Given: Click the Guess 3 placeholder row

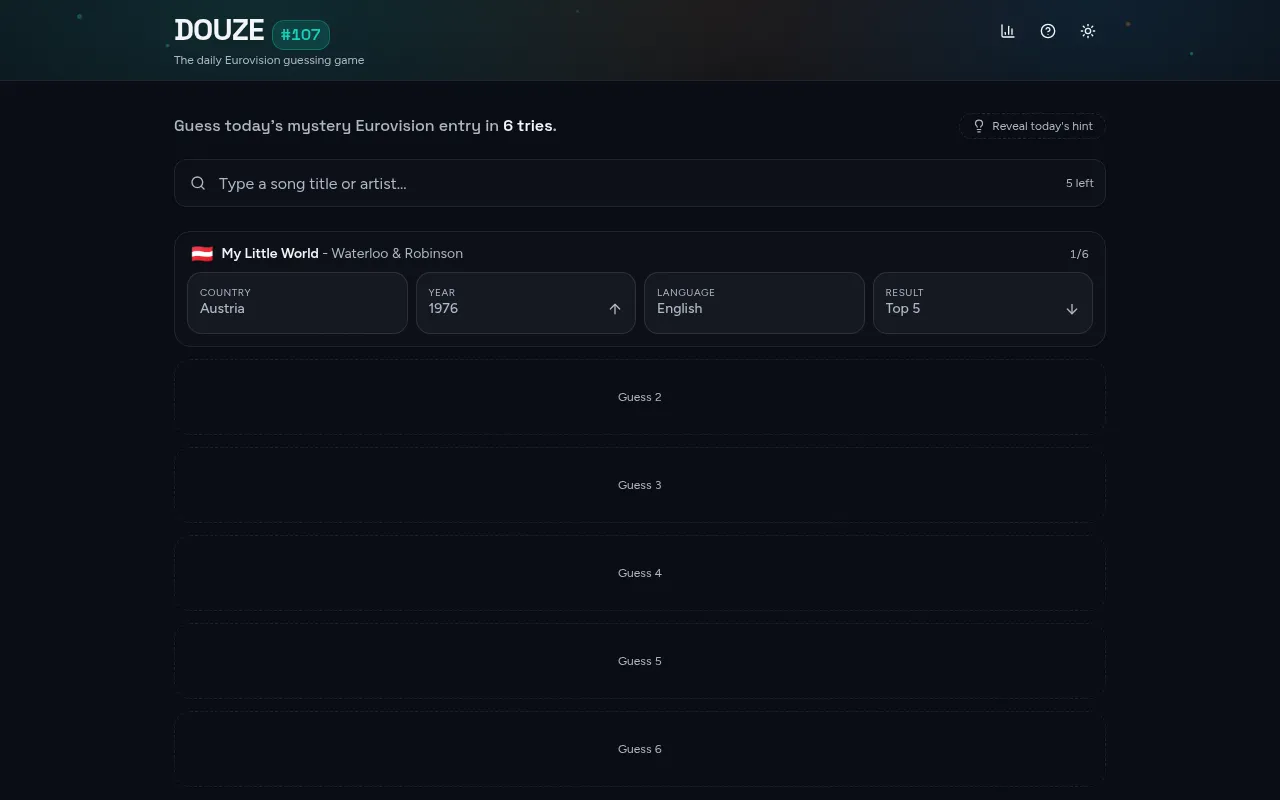Looking at the screenshot, I should tap(640, 485).
